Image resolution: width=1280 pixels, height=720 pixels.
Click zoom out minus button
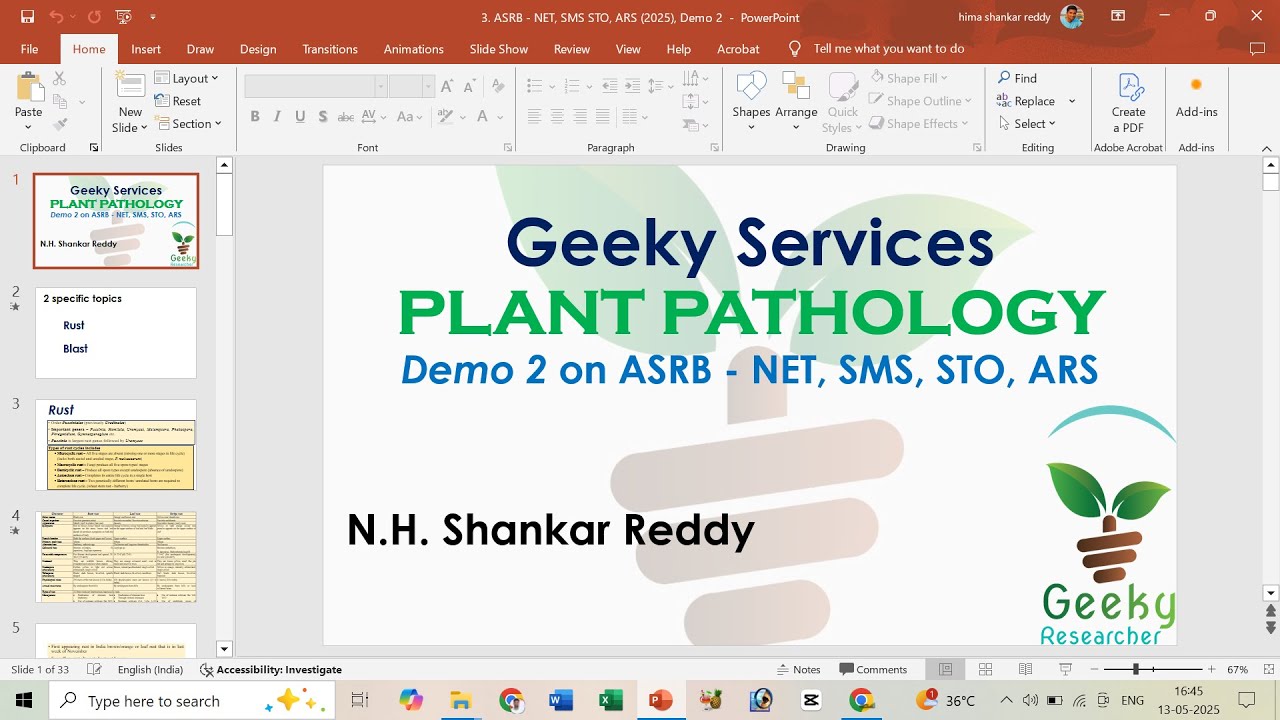click(1095, 670)
